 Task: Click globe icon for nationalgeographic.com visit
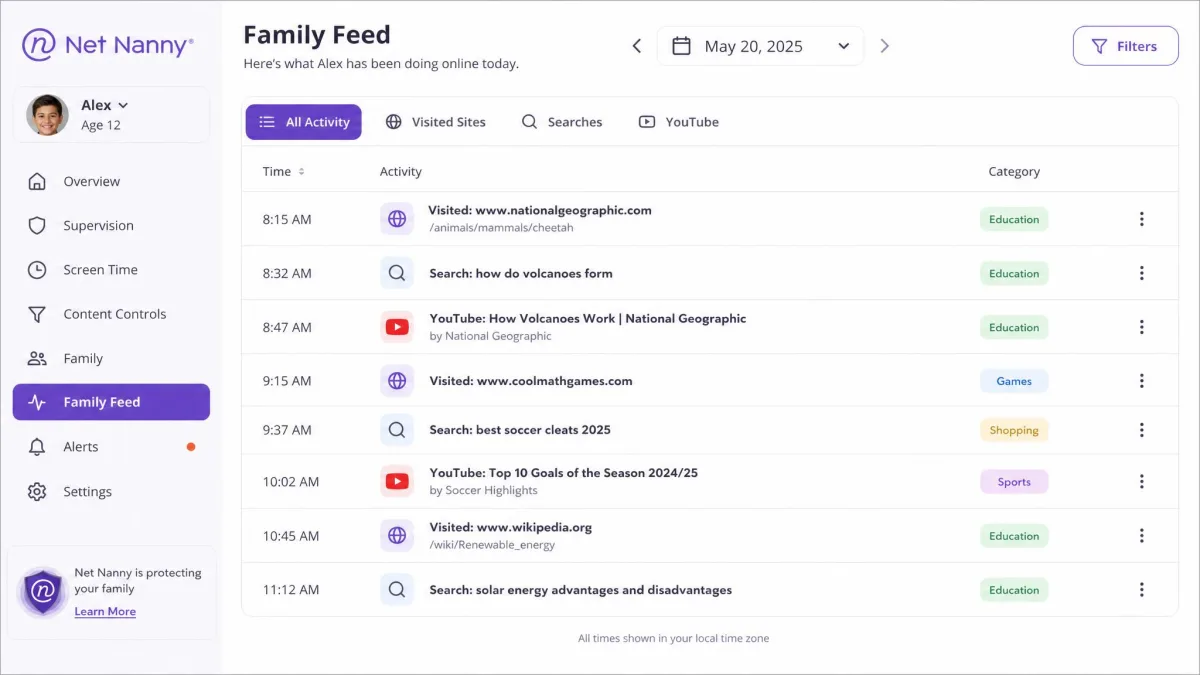tap(397, 219)
